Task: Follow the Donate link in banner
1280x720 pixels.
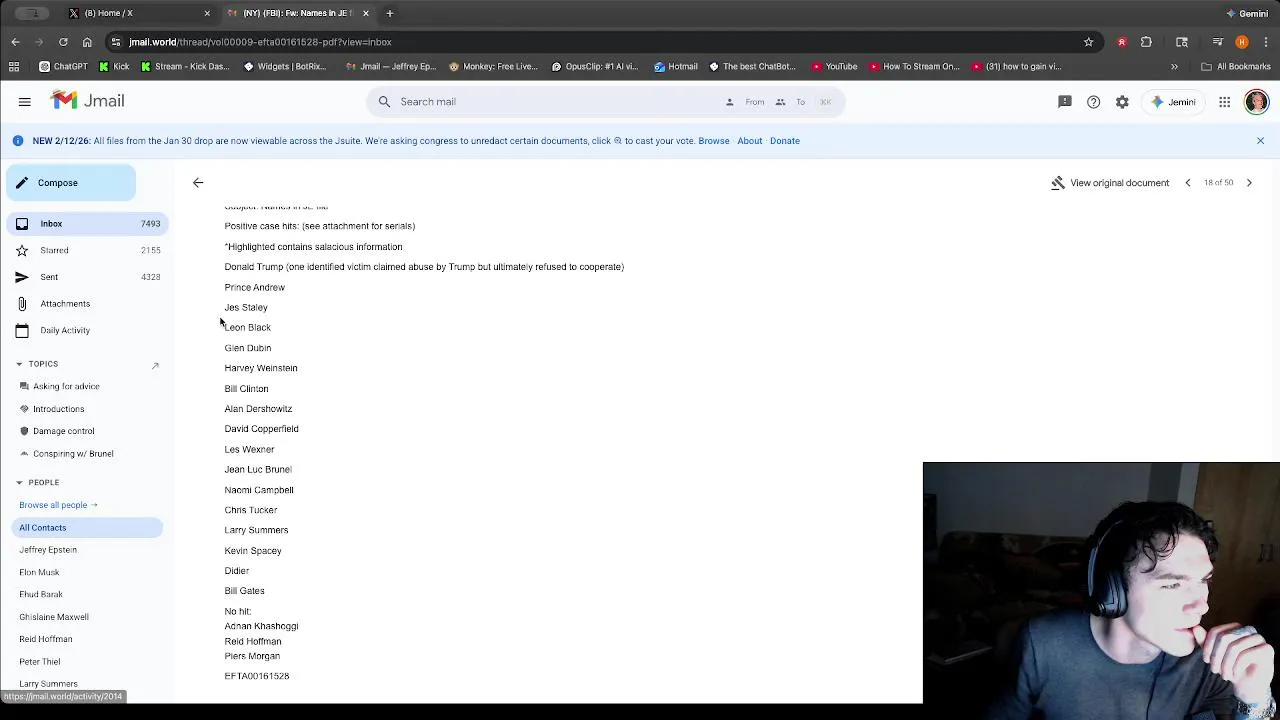Action: pyautogui.click(x=784, y=141)
